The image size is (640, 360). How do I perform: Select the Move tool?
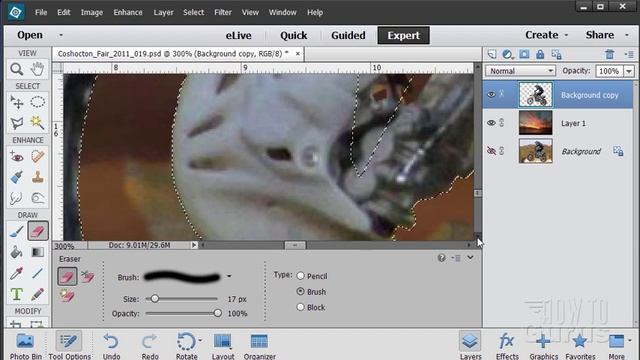17,102
